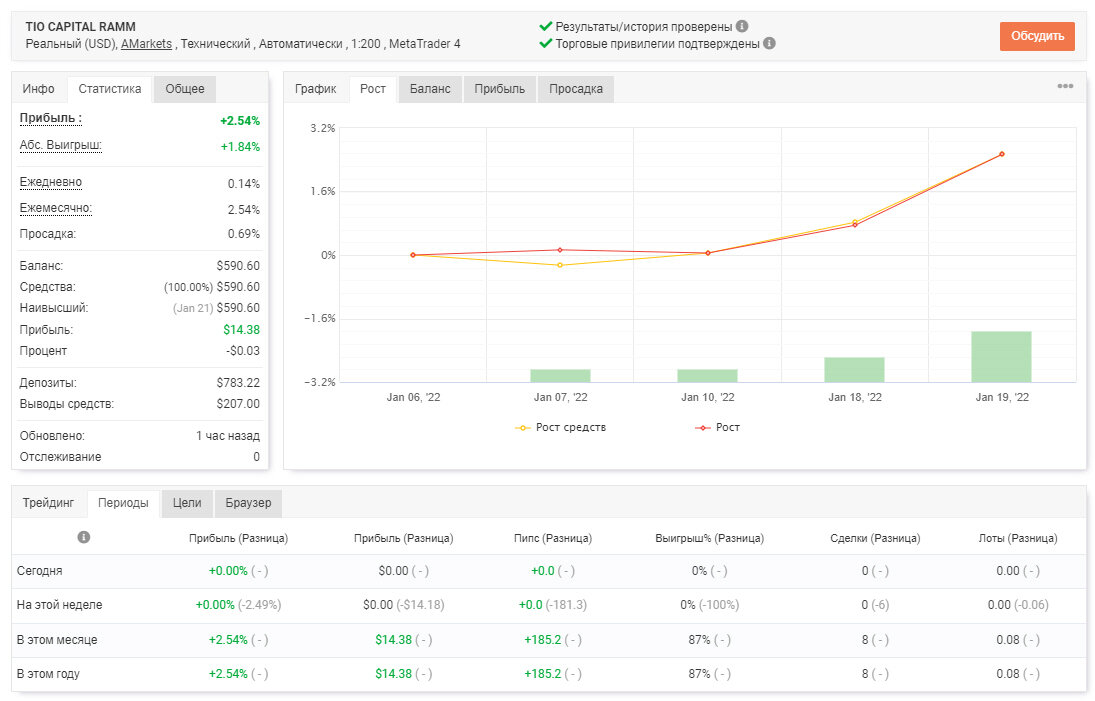Click the Jan 19 data point on Рост line

[1001, 154]
